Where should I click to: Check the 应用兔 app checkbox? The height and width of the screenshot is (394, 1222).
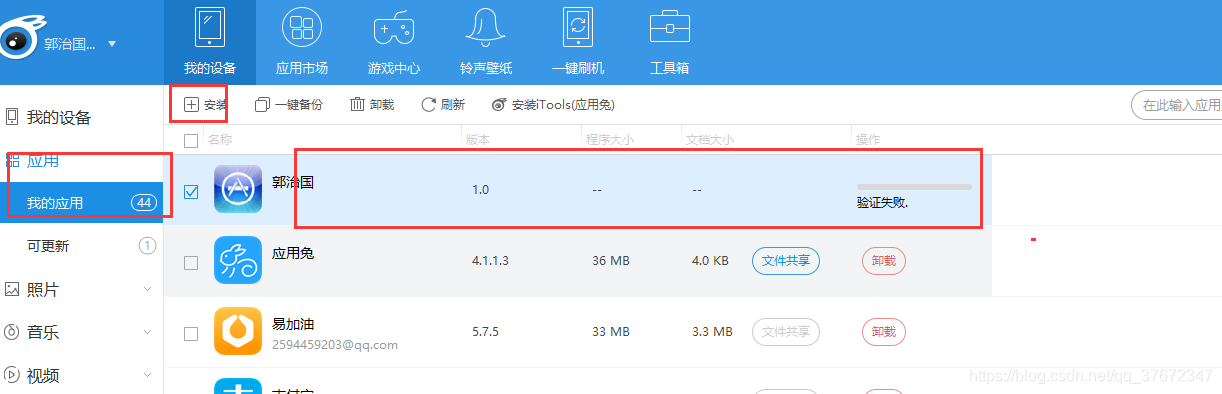click(x=191, y=262)
